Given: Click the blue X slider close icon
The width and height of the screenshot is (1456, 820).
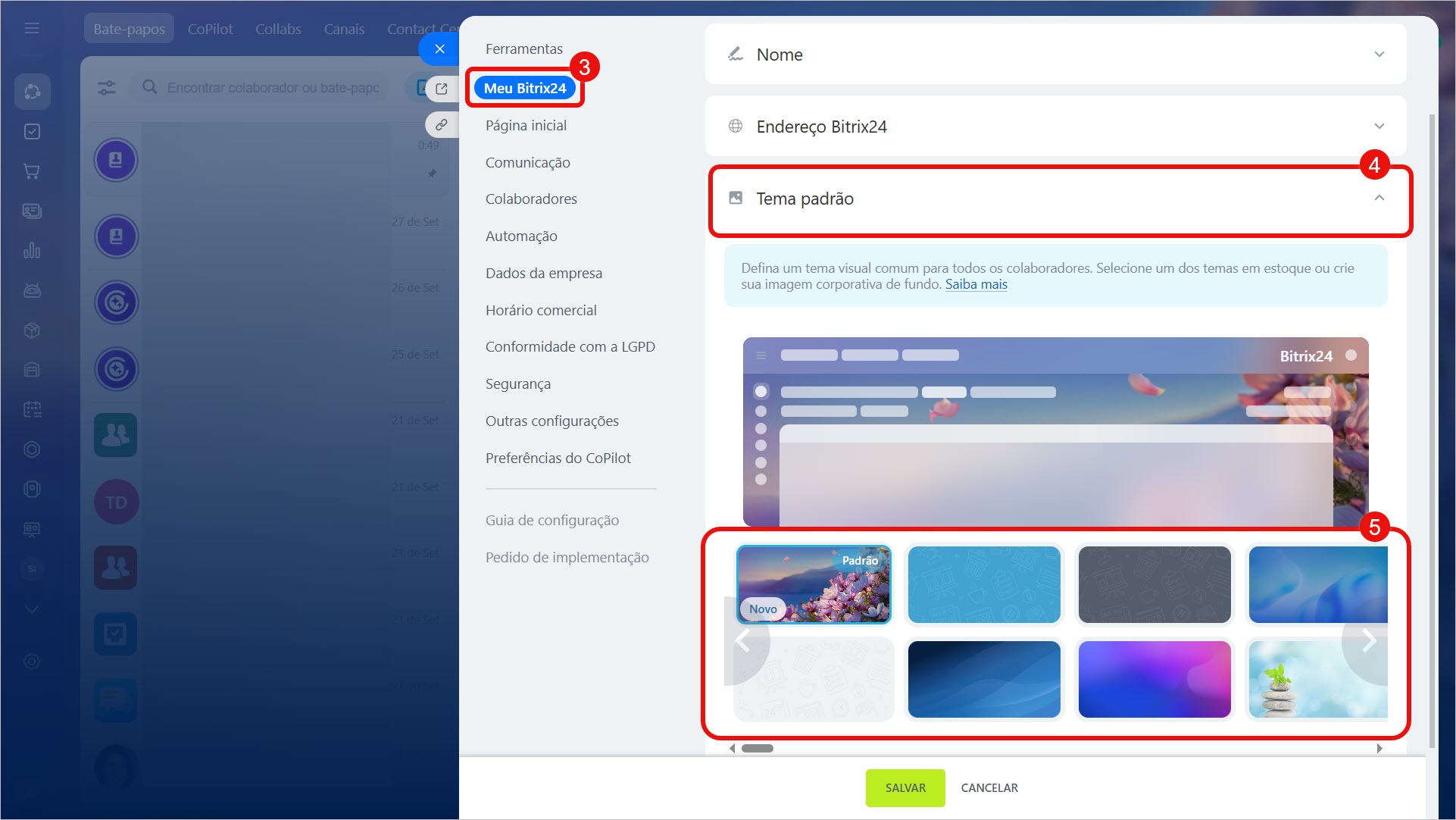Looking at the screenshot, I should [x=439, y=49].
